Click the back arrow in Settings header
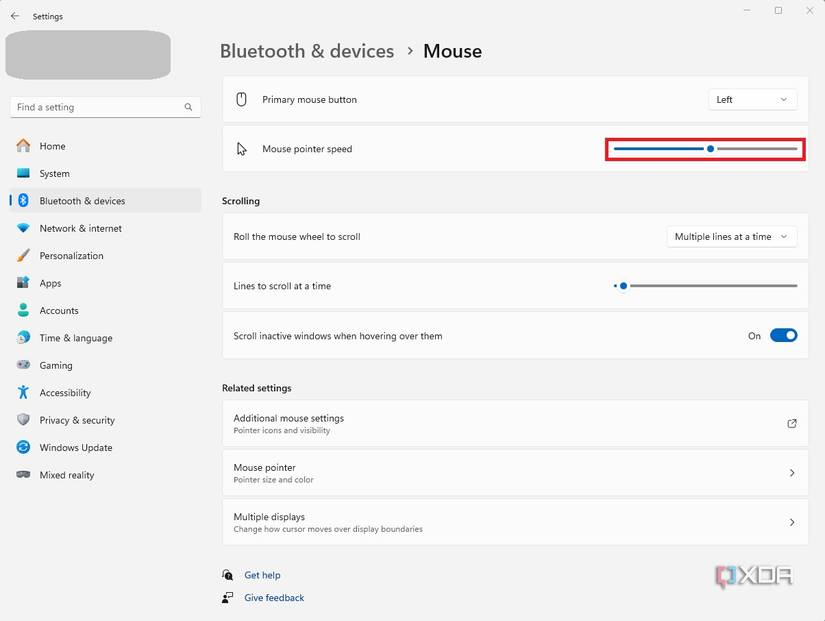 [x=15, y=16]
